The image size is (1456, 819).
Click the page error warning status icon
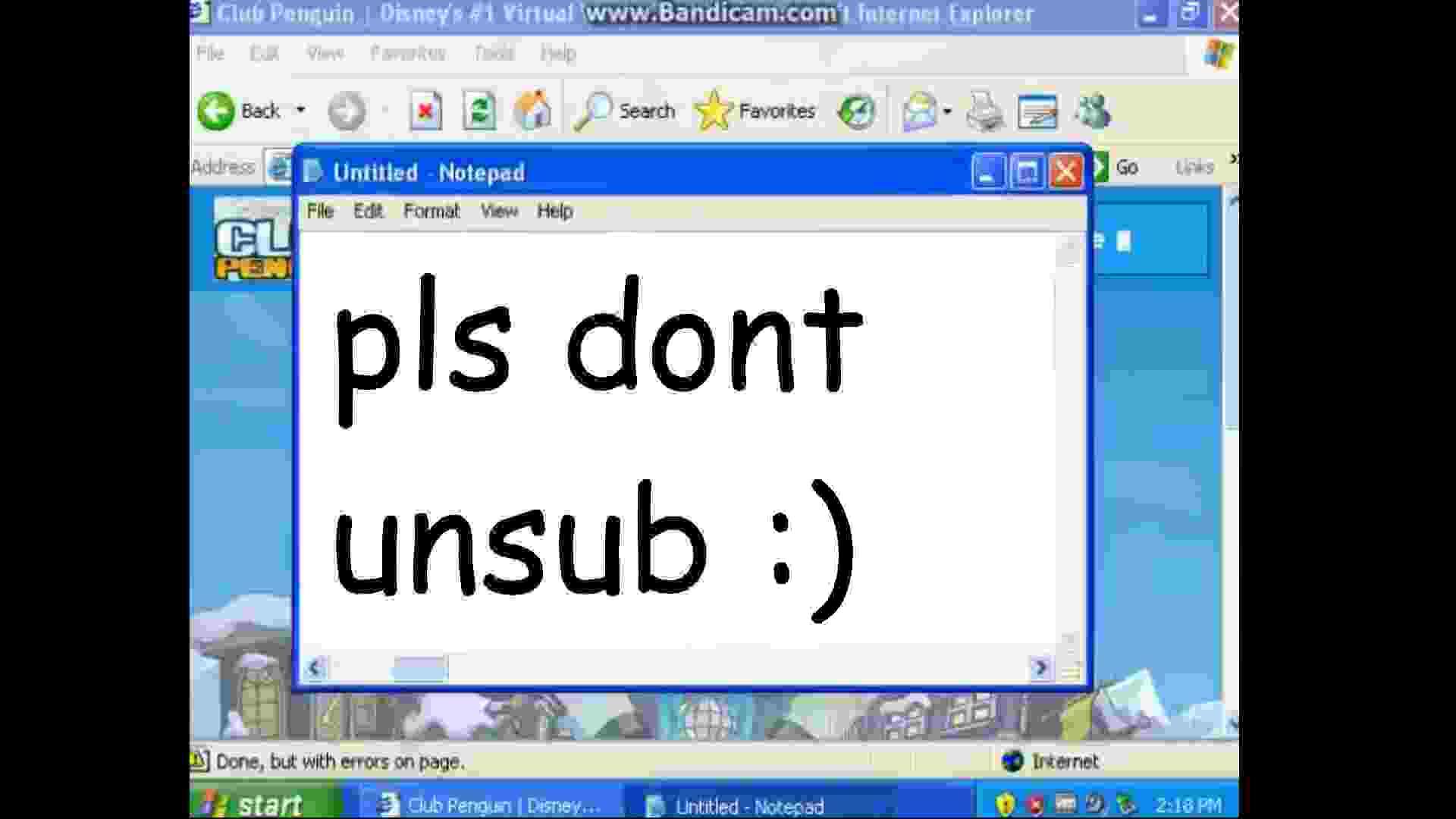[x=199, y=761]
